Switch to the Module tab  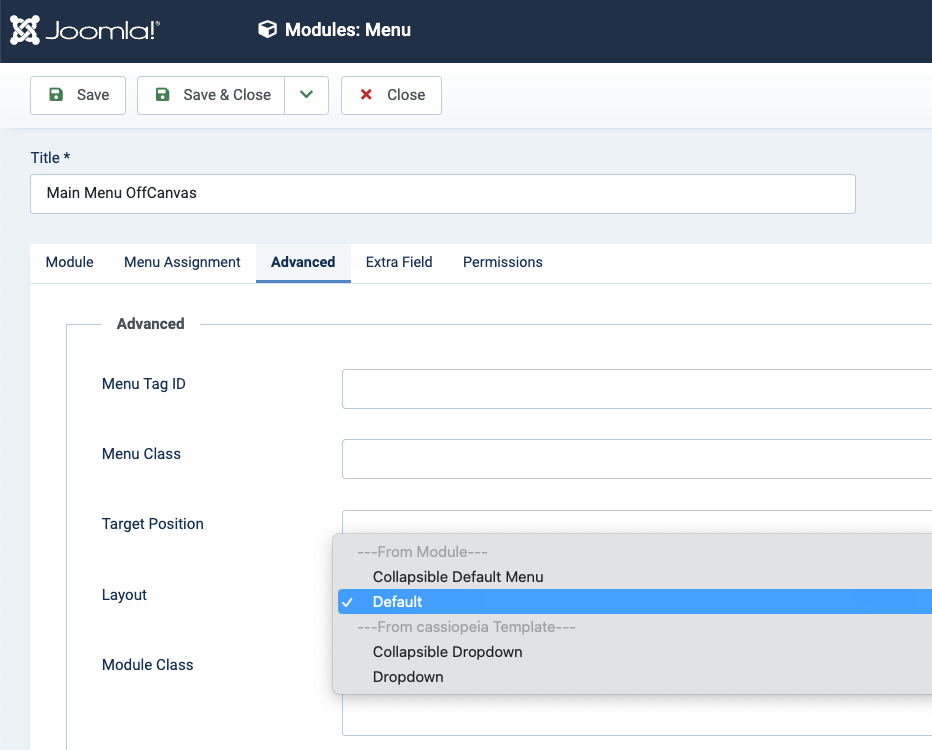pyautogui.click(x=70, y=262)
